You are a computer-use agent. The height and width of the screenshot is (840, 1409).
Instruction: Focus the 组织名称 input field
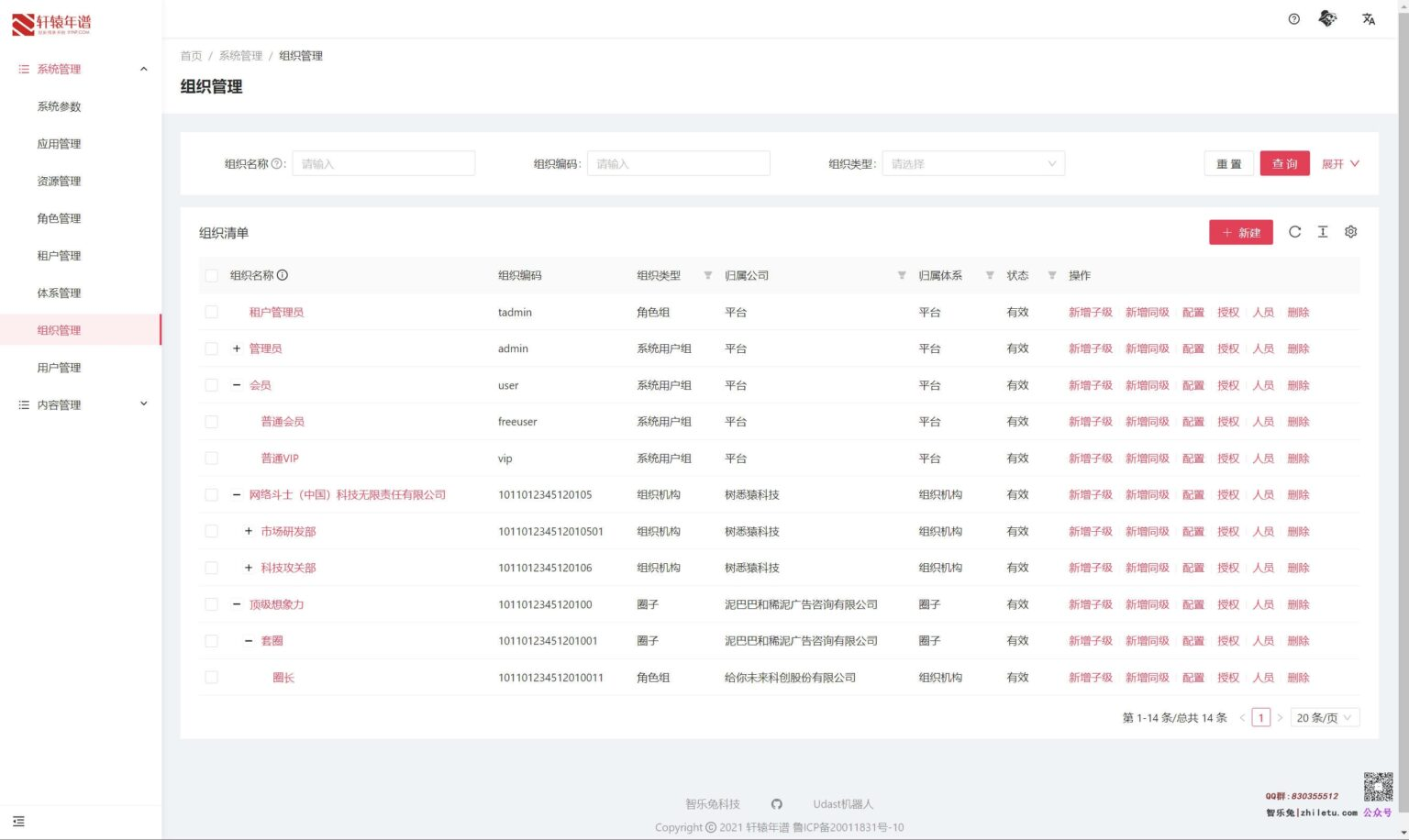(383, 163)
